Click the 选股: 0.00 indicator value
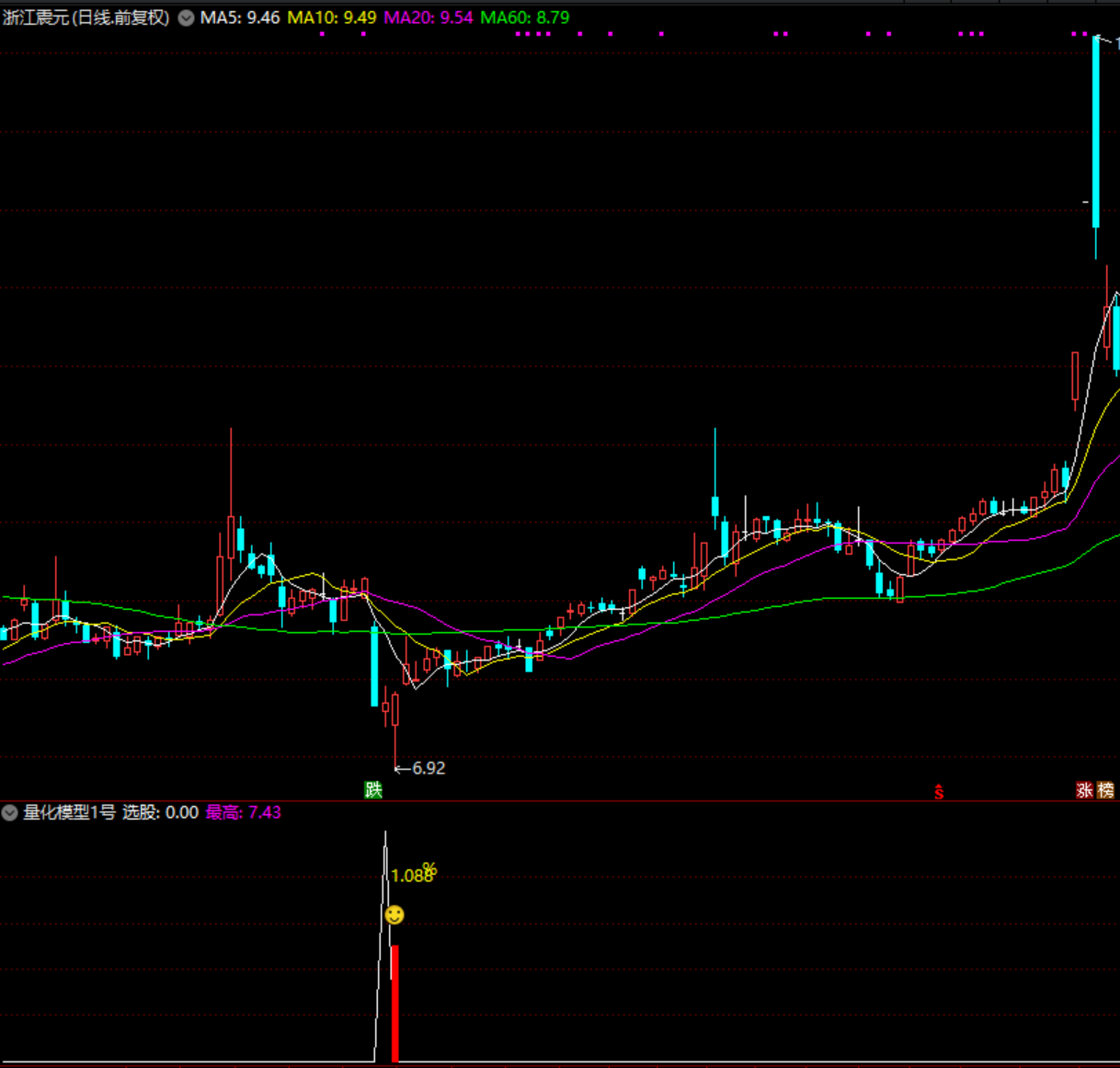 point(161,812)
